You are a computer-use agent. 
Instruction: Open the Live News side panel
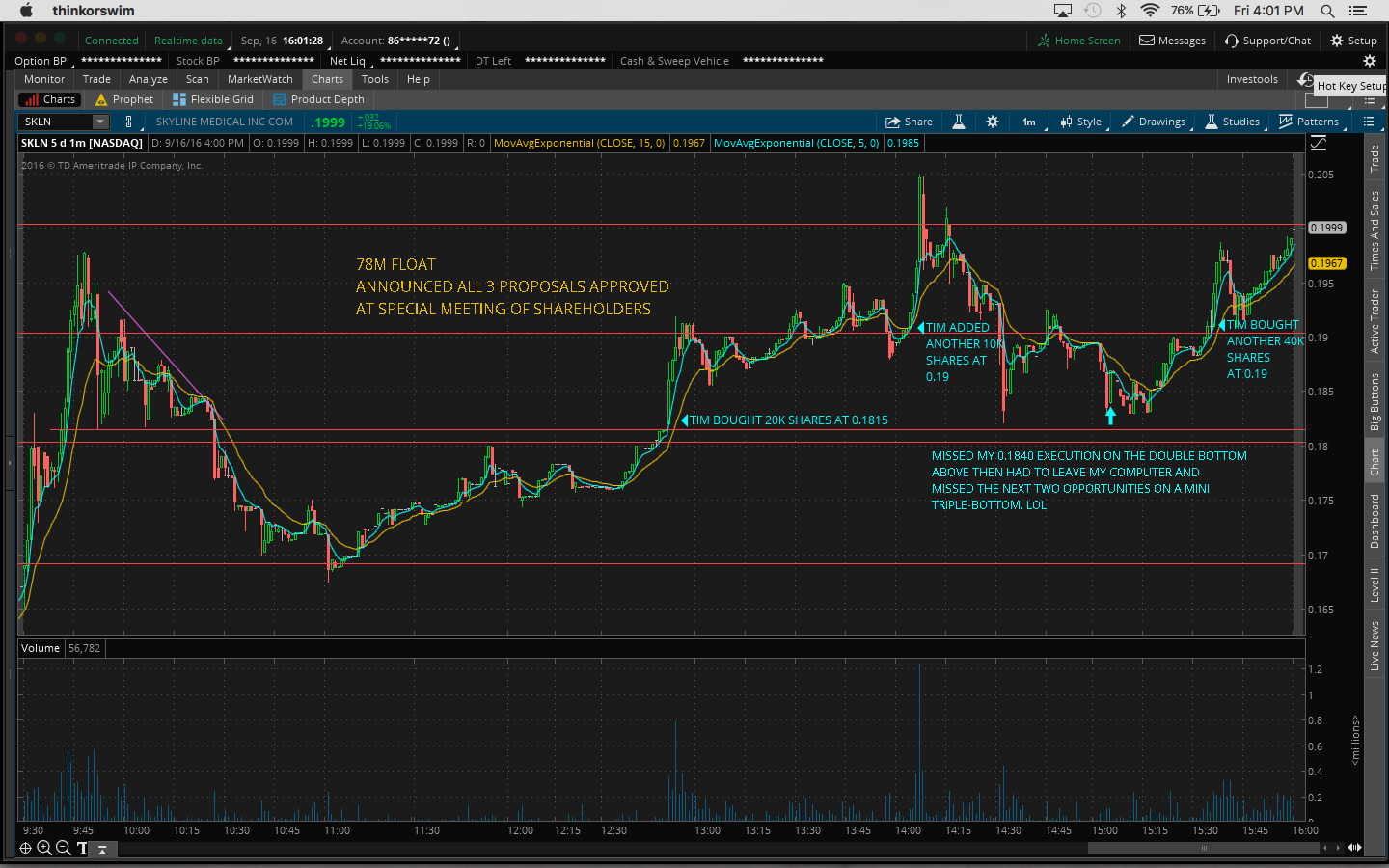[1375, 645]
